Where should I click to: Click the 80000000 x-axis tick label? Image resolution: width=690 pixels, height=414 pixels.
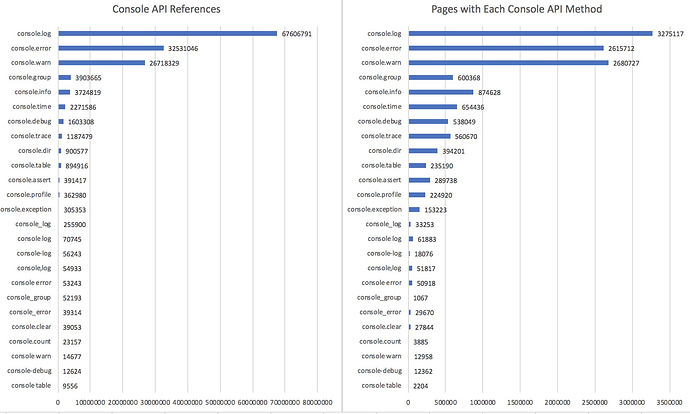pyautogui.click(x=320, y=403)
